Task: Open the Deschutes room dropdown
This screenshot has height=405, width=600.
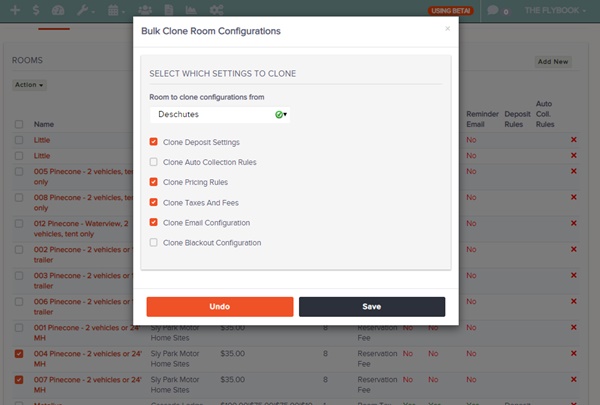Action: [x=220, y=114]
